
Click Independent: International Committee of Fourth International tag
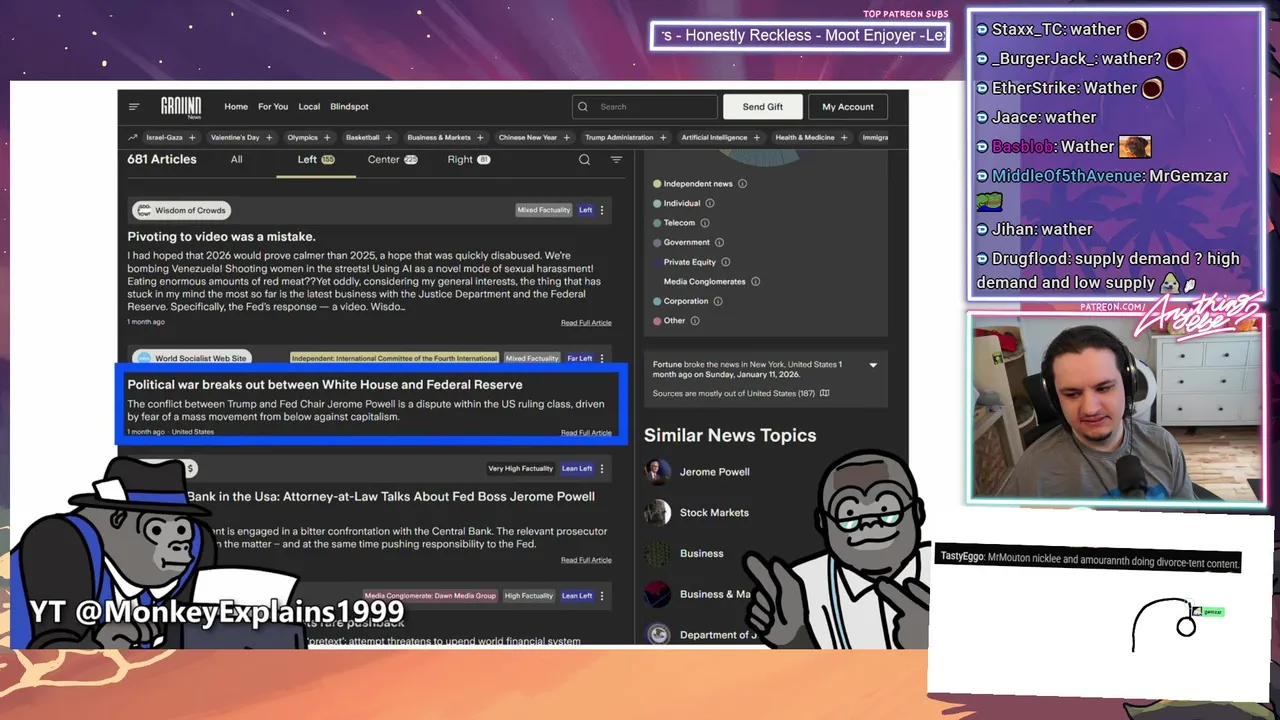394,358
